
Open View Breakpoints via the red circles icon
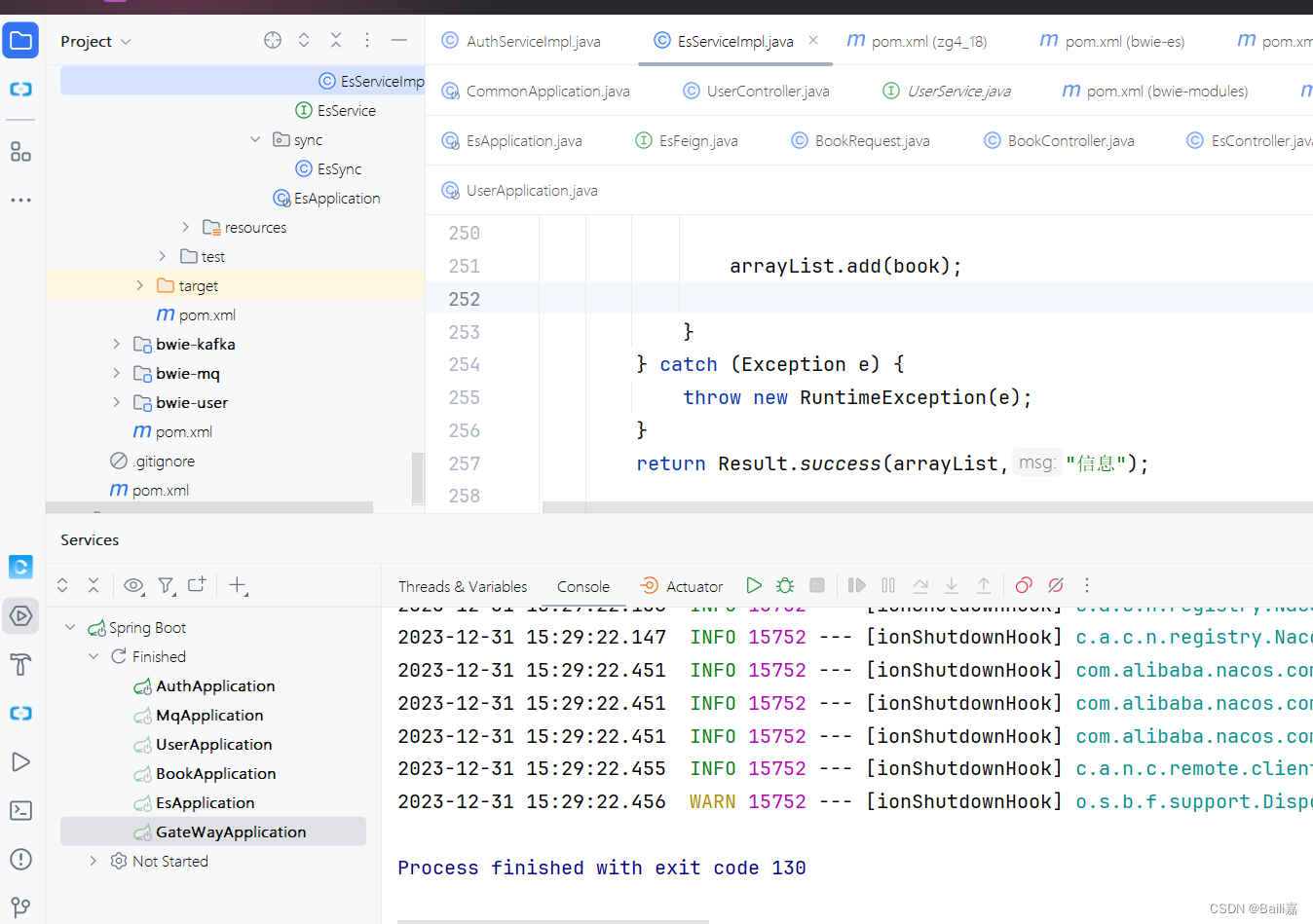1023,585
